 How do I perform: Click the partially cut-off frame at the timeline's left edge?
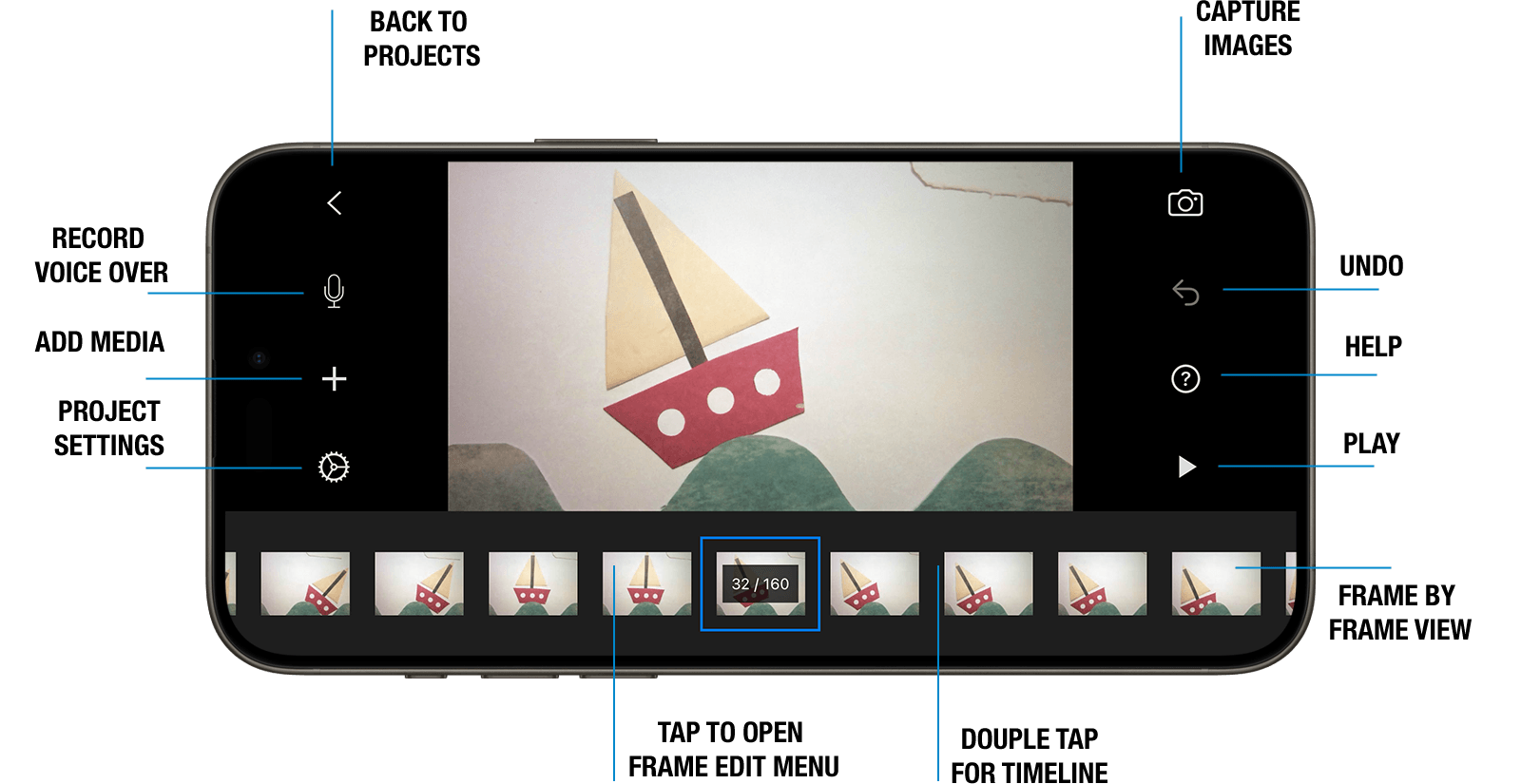(230, 583)
